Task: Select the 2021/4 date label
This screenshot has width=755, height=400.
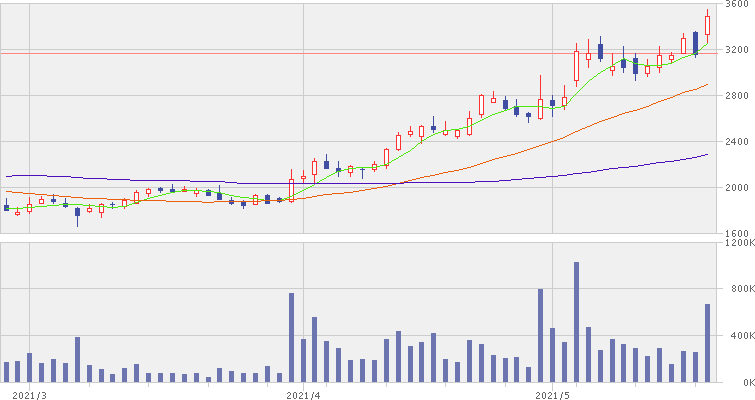Action: [x=304, y=394]
